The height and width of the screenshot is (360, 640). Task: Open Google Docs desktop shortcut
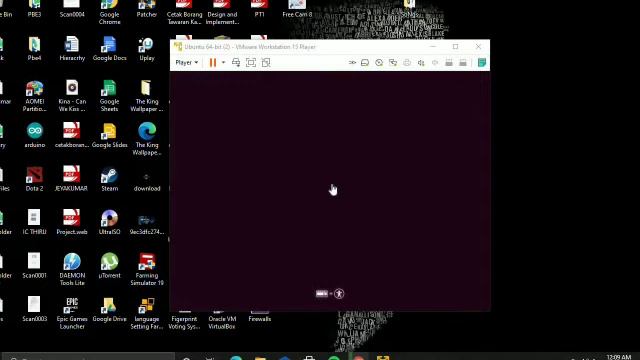[109, 49]
